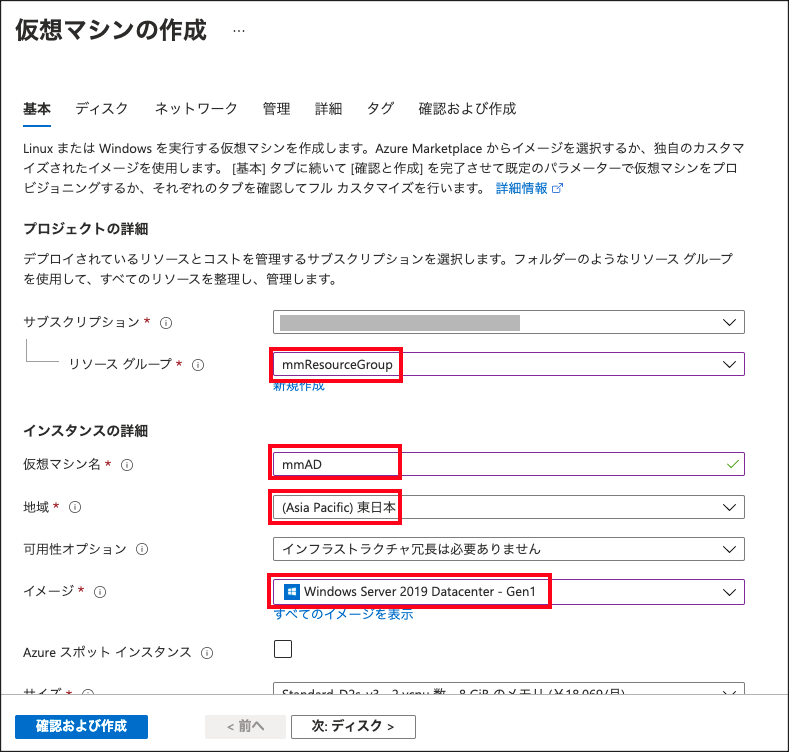
Task: Enable the Azure スポット インスタンス checkbox
Action: coord(283,649)
